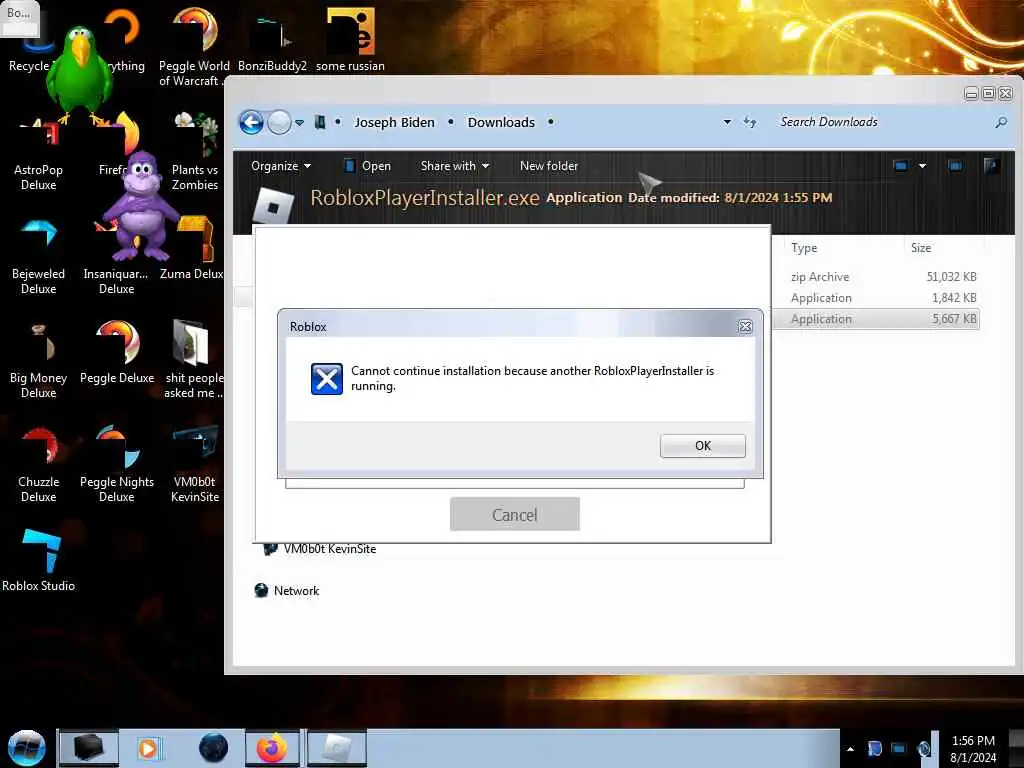Click the volume speaker tray icon
The height and width of the screenshot is (768, 1024).
click(923, 748)
